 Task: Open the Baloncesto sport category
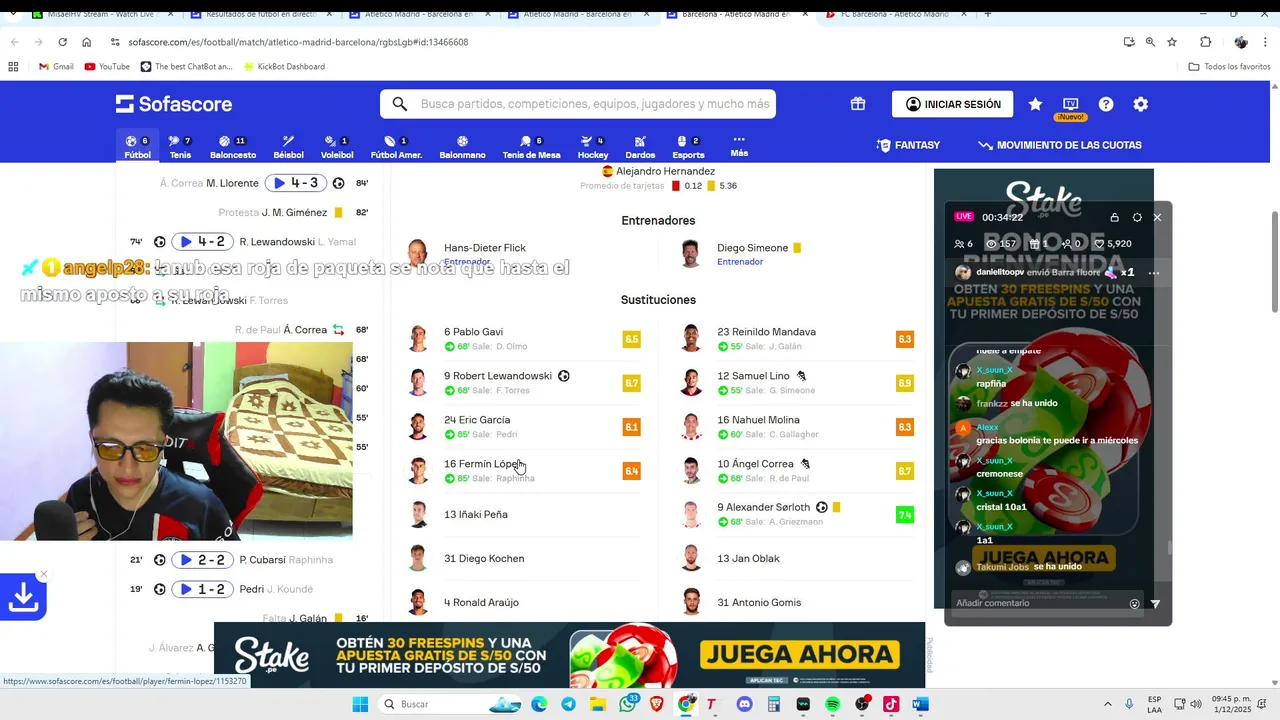tap(233, 147)
